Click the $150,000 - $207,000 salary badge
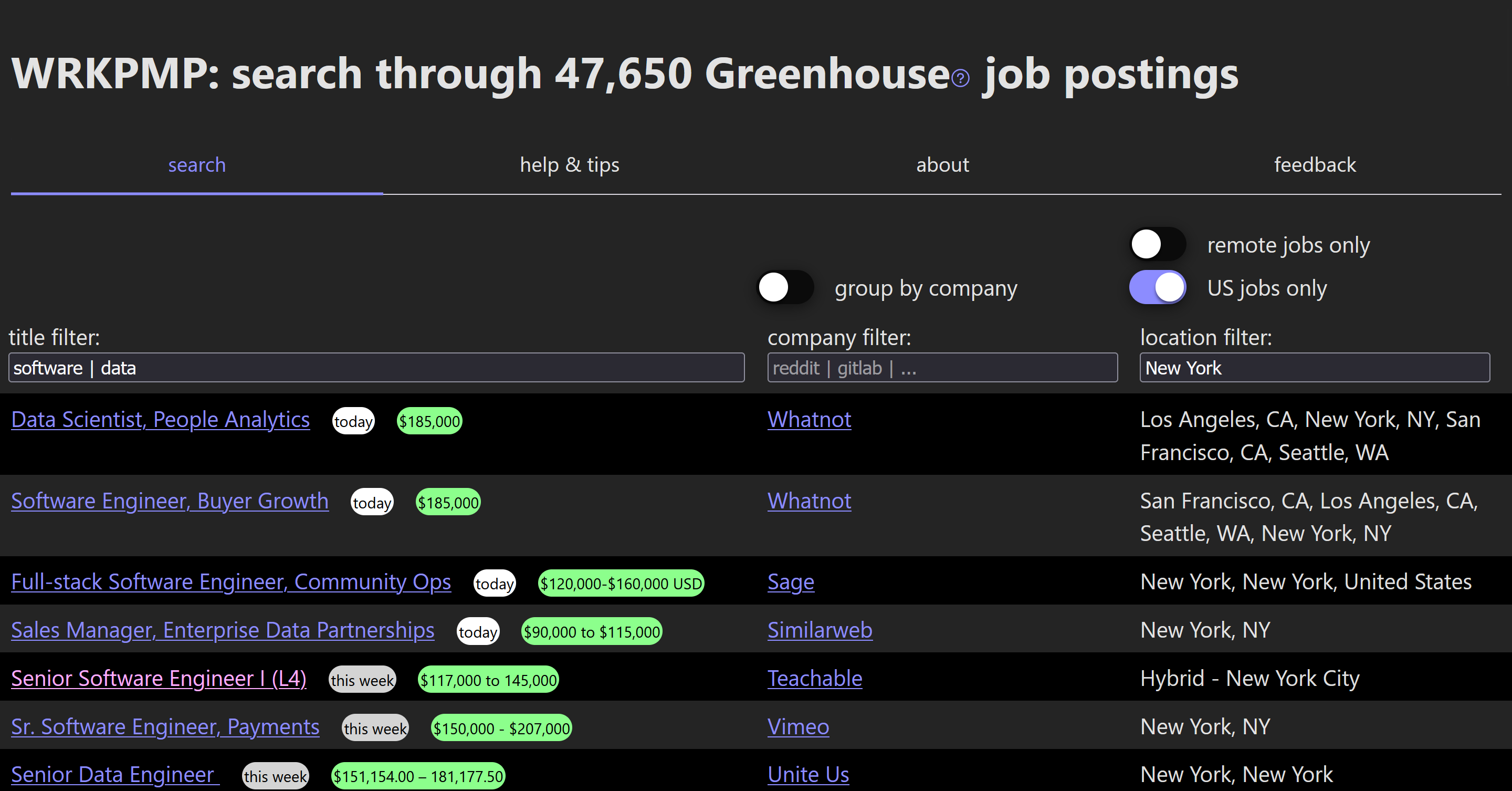Viewport: 1512px width, 791px height. (501, 728)
